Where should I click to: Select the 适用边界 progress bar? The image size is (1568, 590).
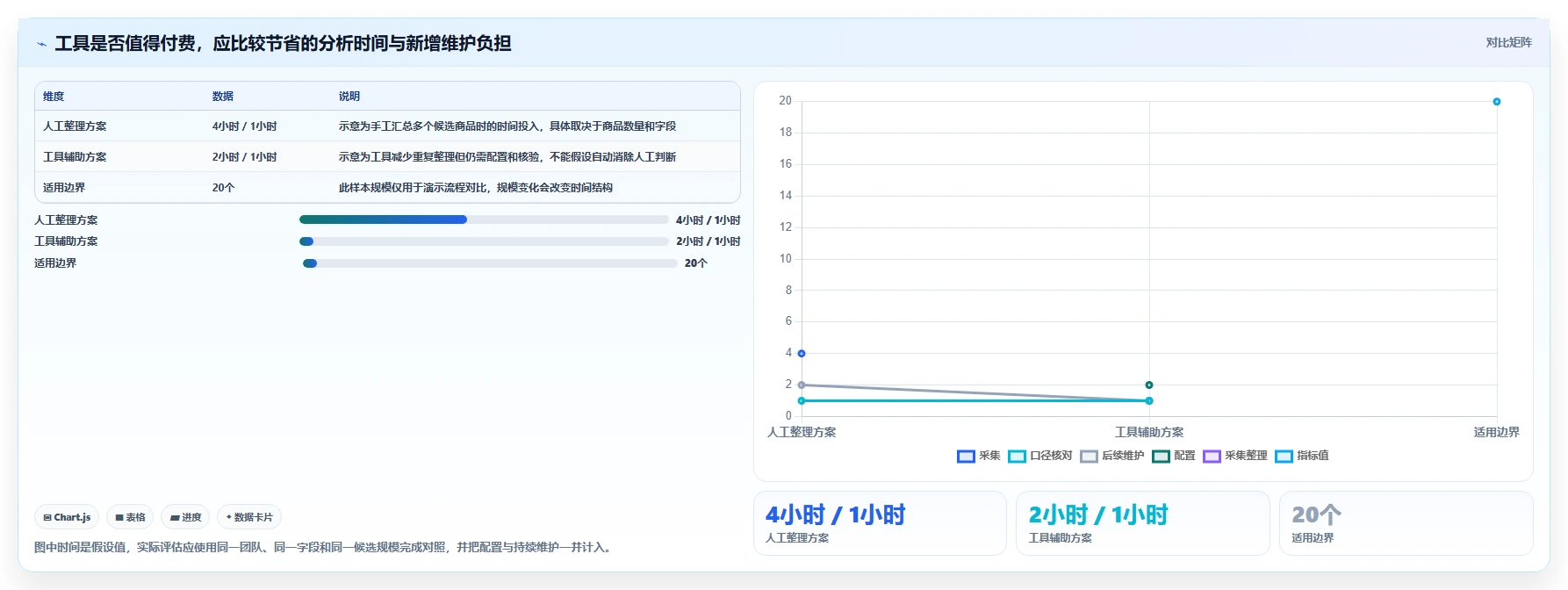coord(490,263)
